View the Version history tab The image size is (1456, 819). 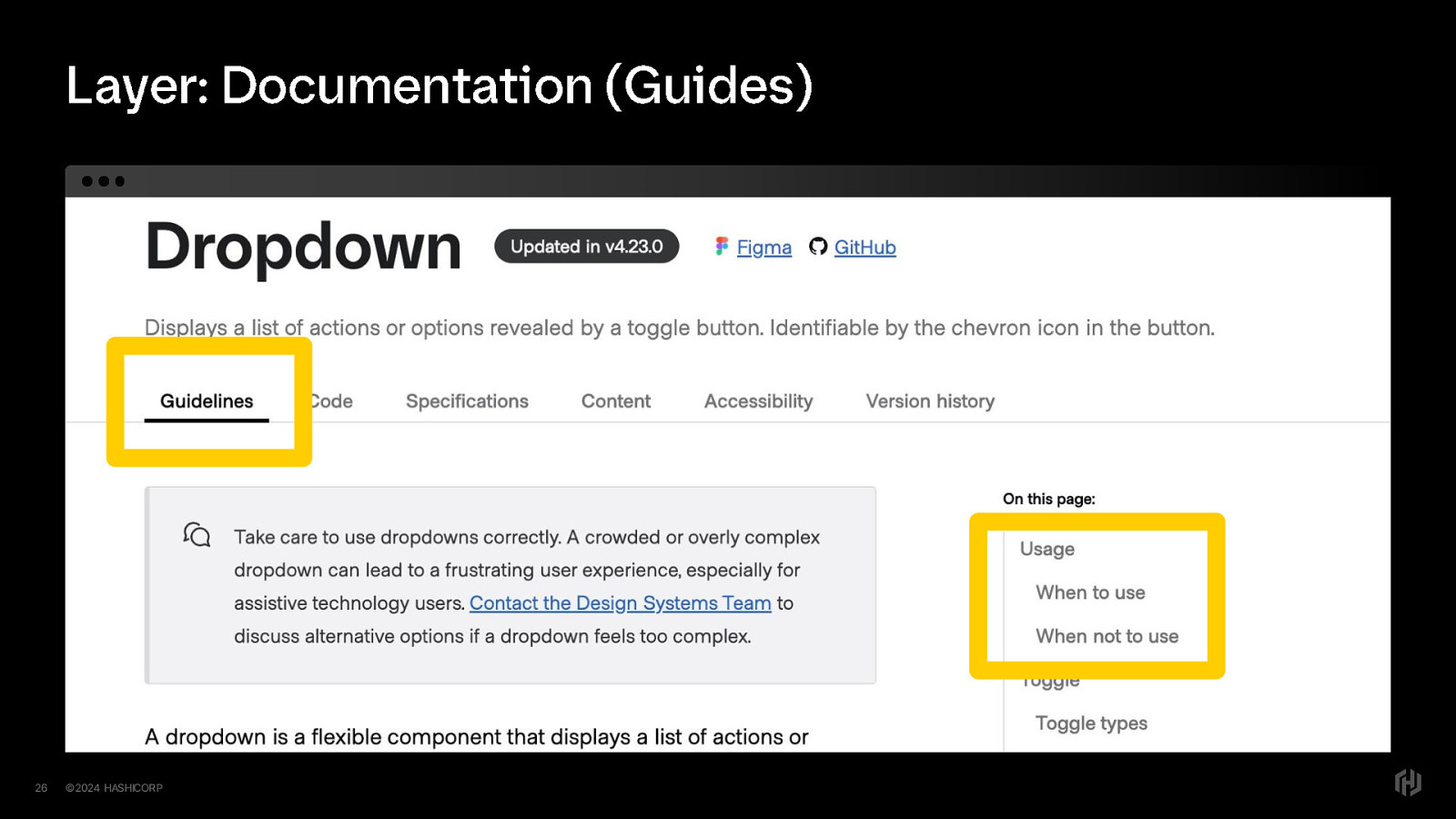pos(930,401)
